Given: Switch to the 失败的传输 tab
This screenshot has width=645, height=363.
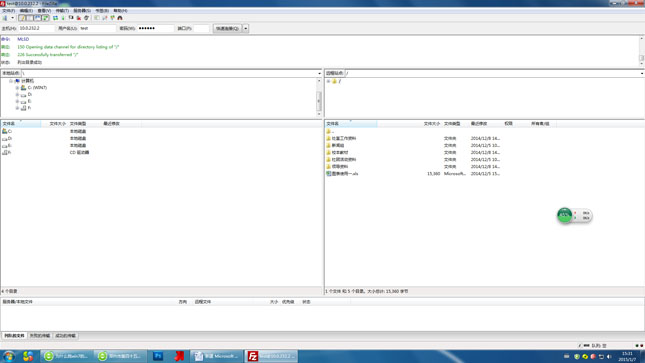Looking at the screenshot, I should [40, 336].
